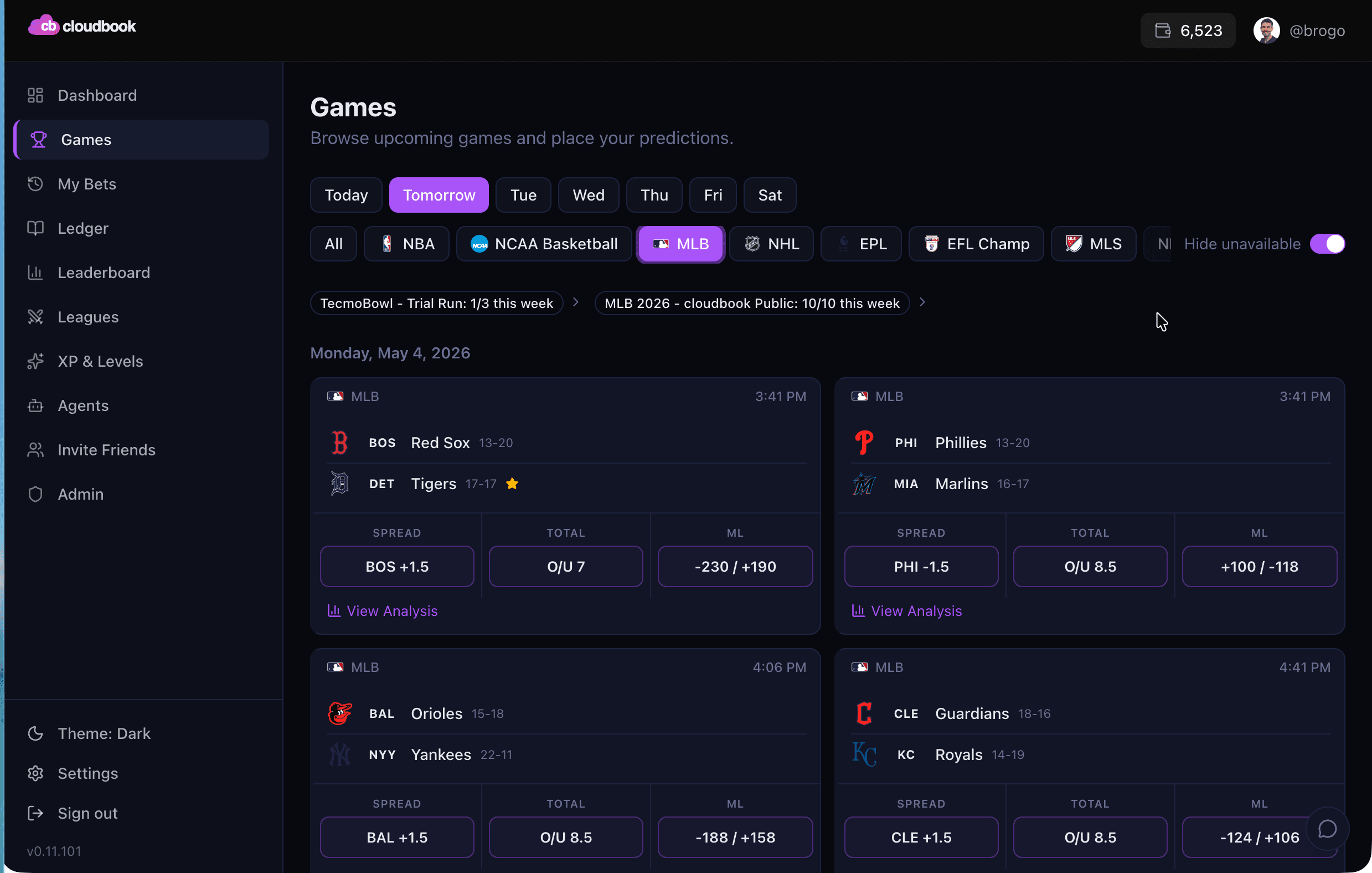Go to Invite Friends
The width and height of the screenshot is (1372, 873).
[141, 450]
